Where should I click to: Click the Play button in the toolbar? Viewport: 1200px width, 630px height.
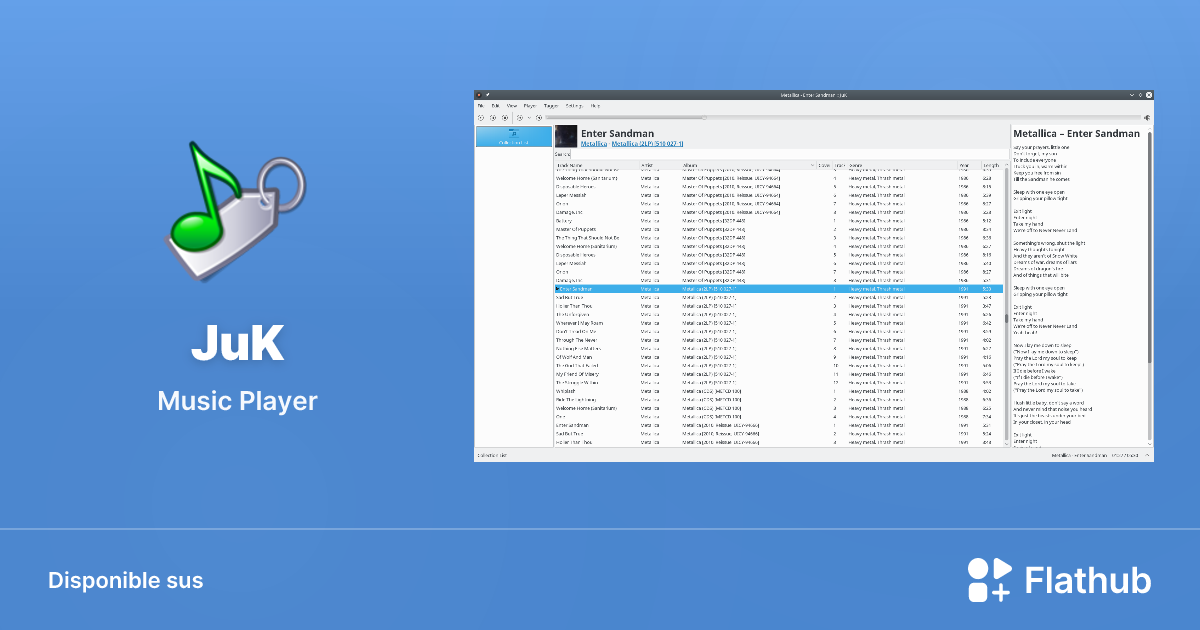coord(481,117)
